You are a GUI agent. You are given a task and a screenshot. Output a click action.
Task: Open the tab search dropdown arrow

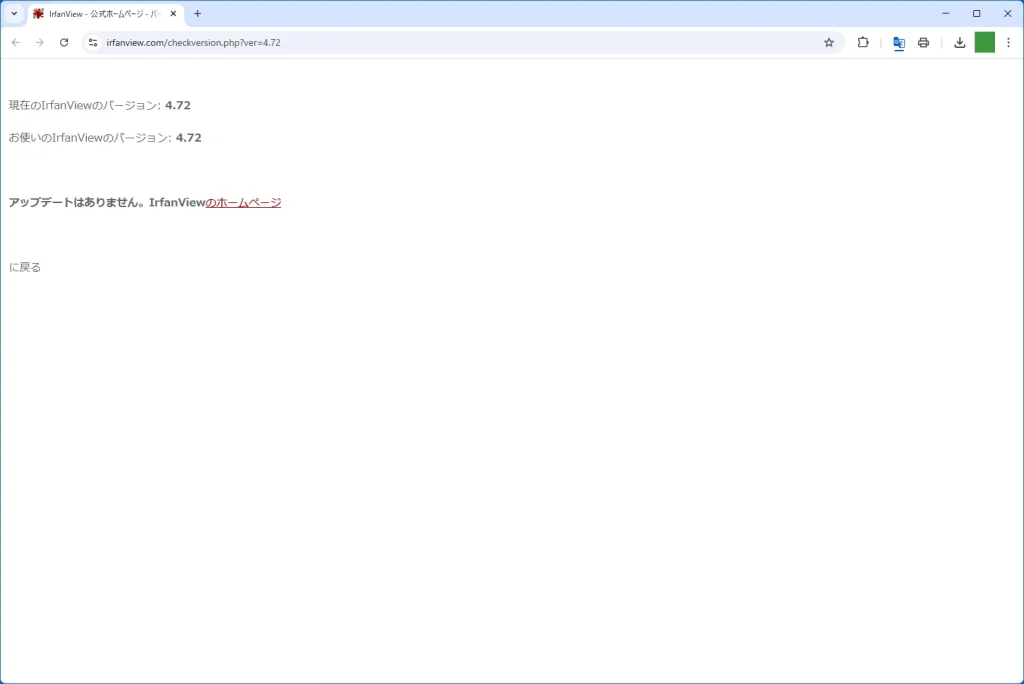coord(14,14)
